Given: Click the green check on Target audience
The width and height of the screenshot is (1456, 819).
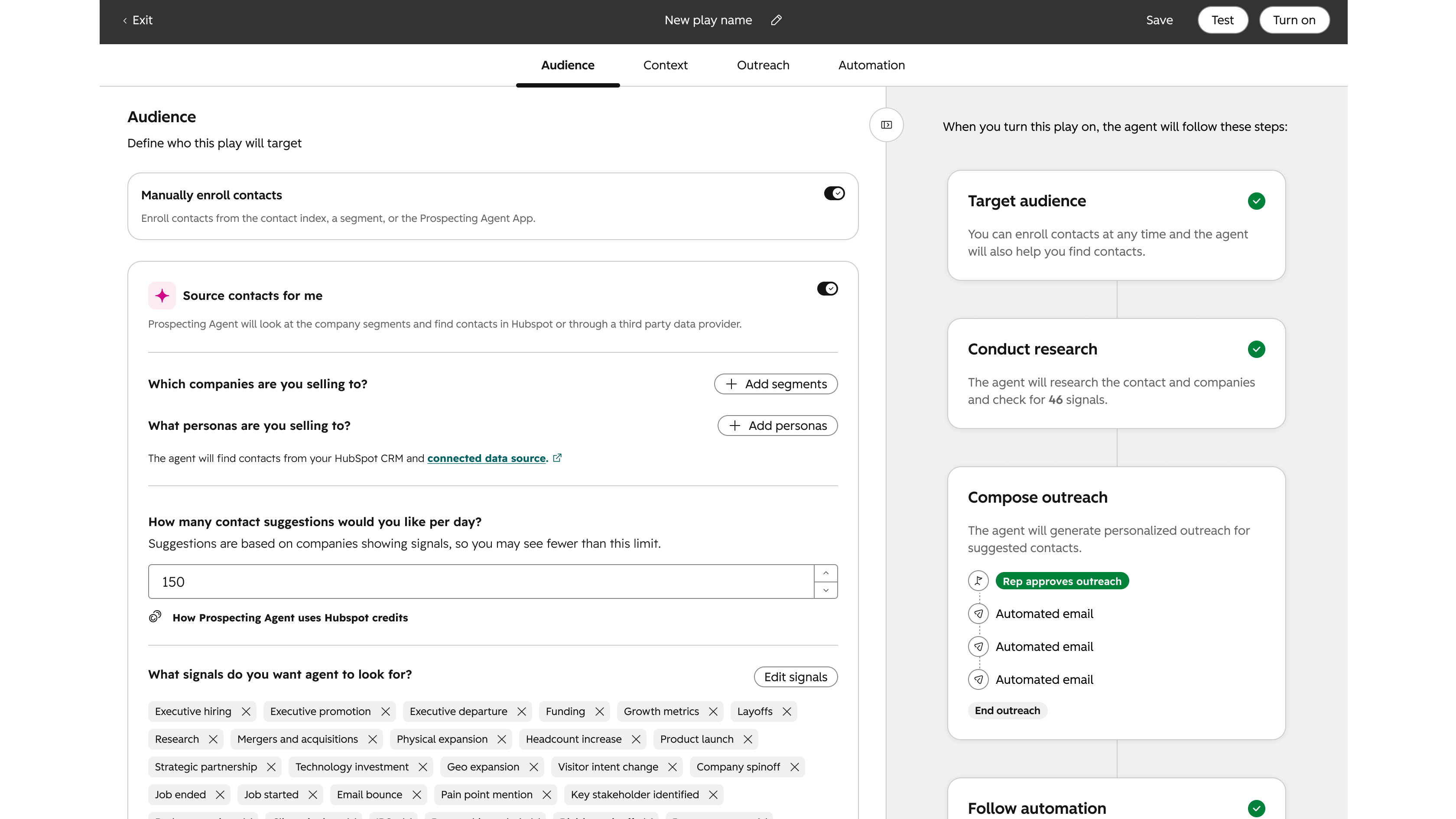Looking at the screenshot, I should click(x=1257, y=201).
